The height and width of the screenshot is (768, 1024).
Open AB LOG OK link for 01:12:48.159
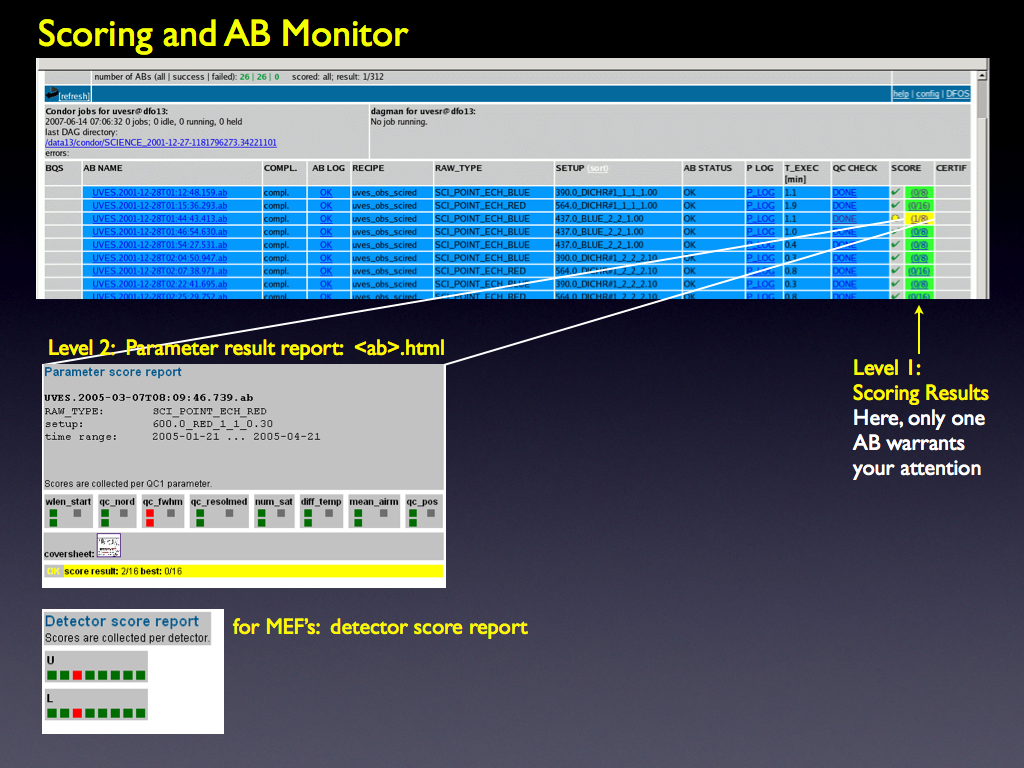326,193
